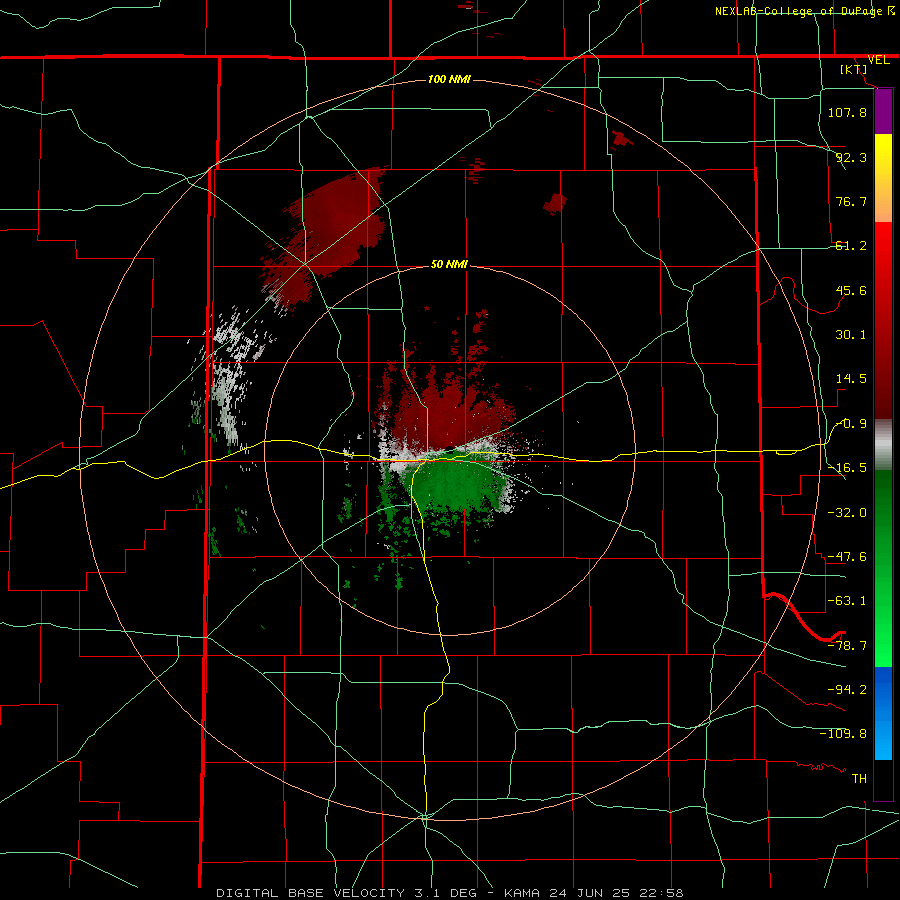Pick the purple segment of the color bar

[883, 111]
